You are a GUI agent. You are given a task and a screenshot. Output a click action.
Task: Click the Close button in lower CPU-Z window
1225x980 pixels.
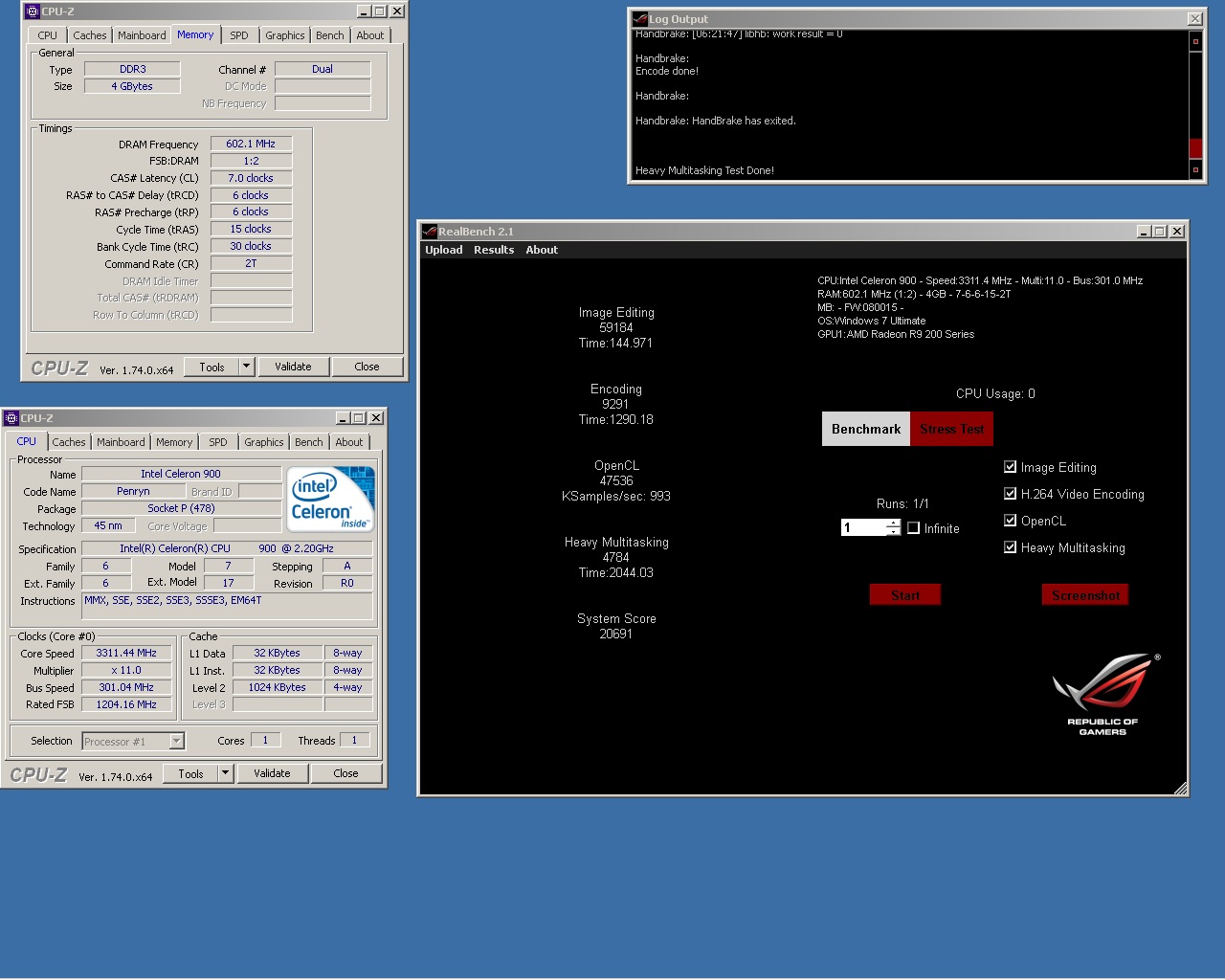coord(345,773)
